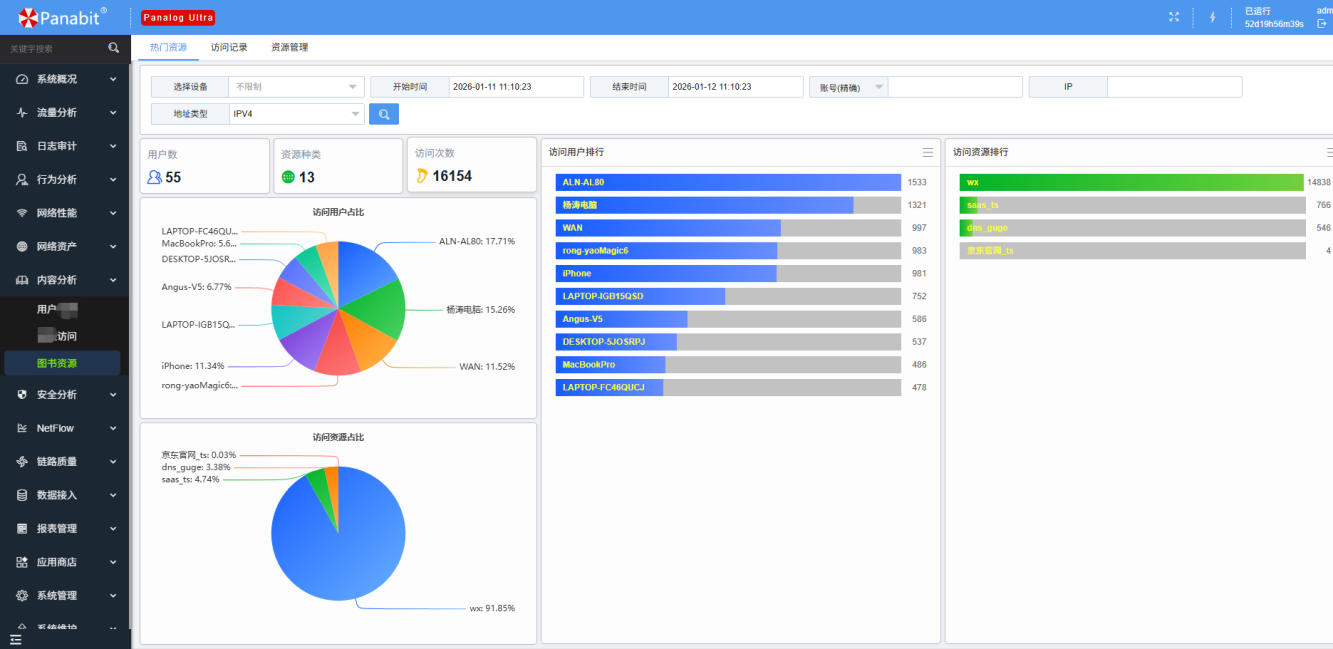
Task: Click the lightning bolt icon in header
Action: 1213,17
